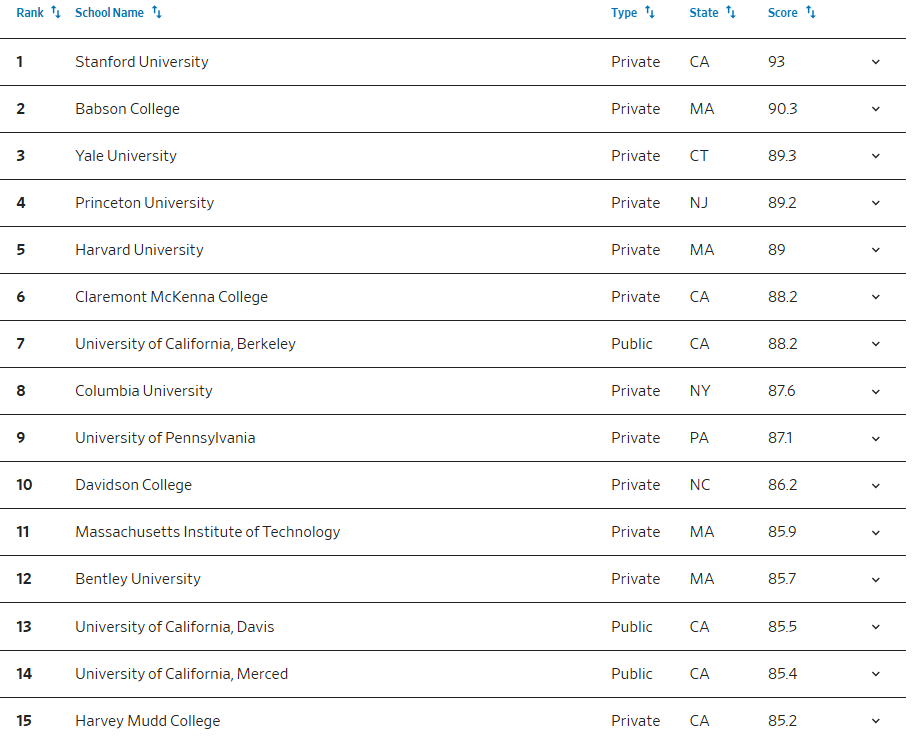The image size is (915, 744).
Task: Click sort arrows beside School Name
Action: tap(157, 13)
